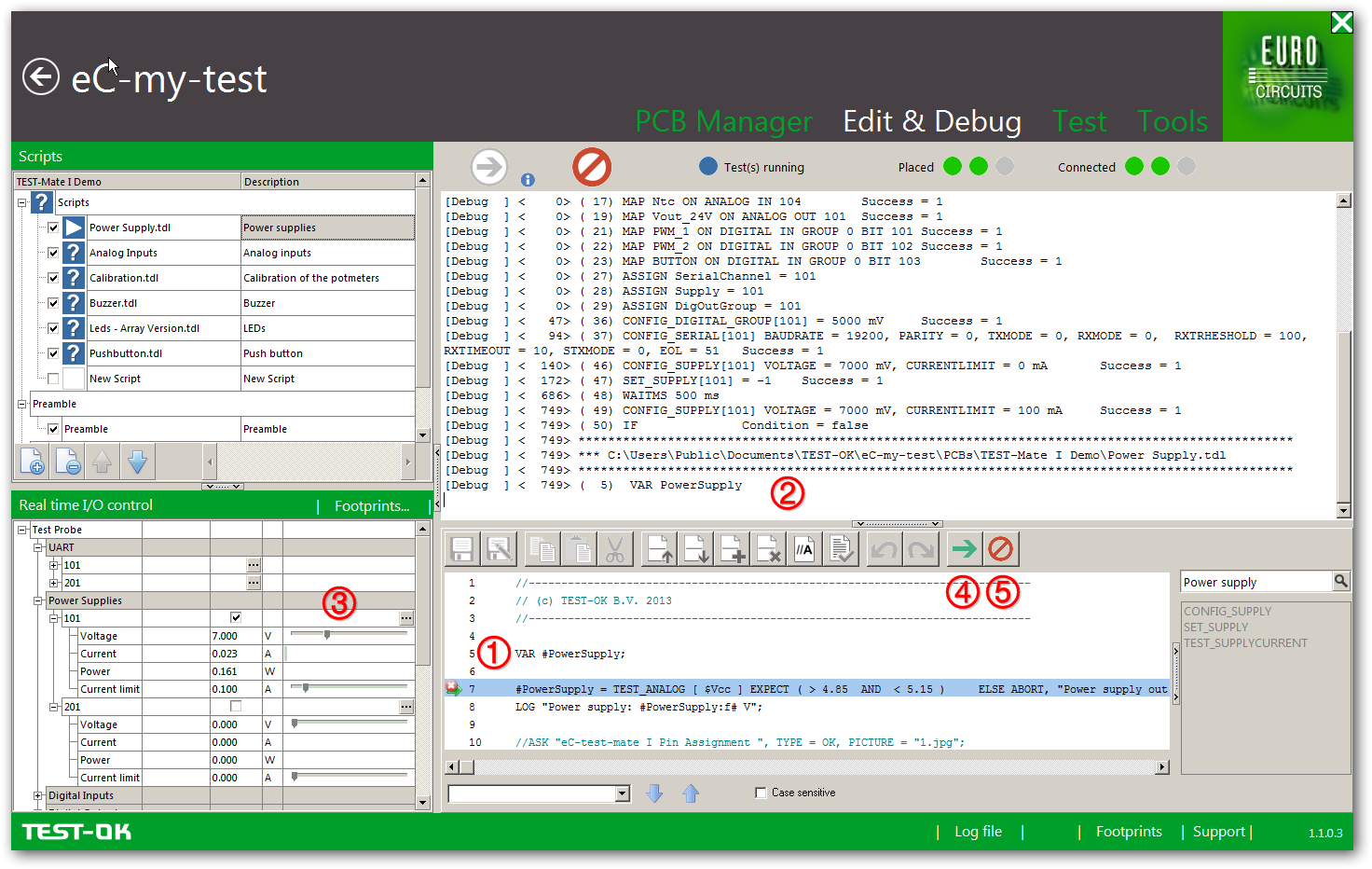Image resolution: width=1372 pixels, height=869 pixels.
Task: Click the redo arrow icon
Action: (x=921, y=549)
